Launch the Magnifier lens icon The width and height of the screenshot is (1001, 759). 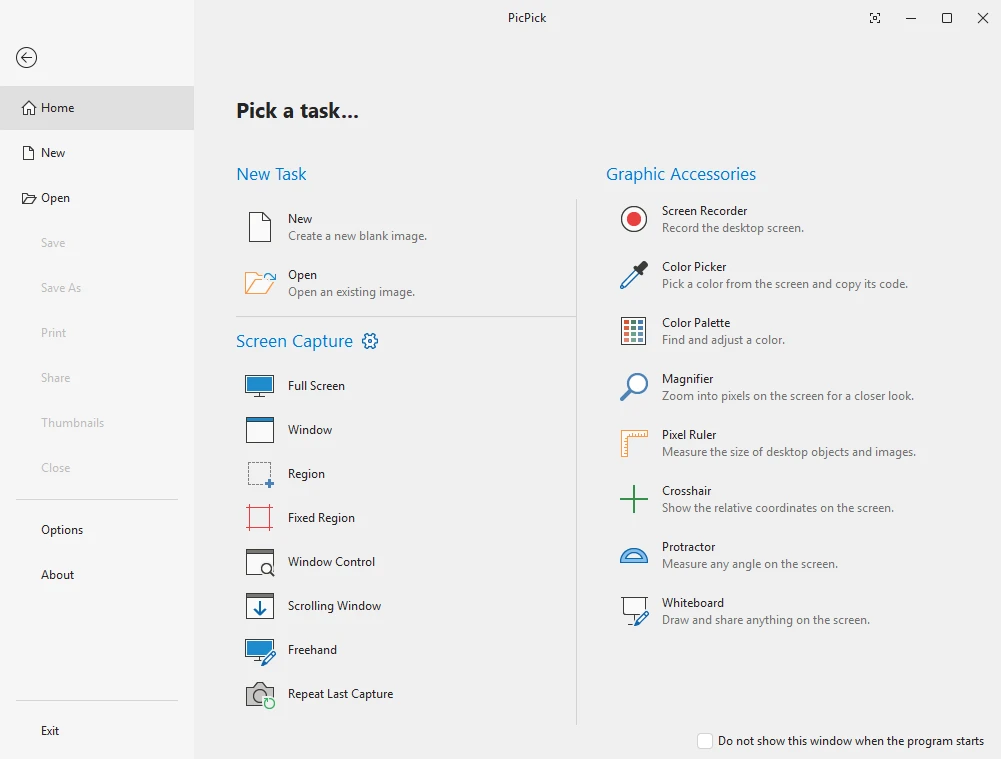[x=634, y=387]
